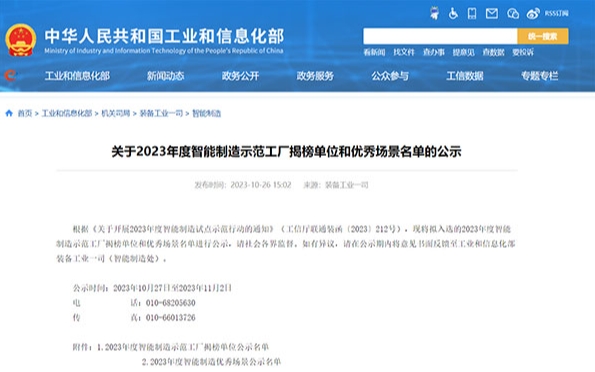This screenshot has width=595, height=372.
Task: Click 装备工业一司 breadcrumb link
Action: point(161,113)
